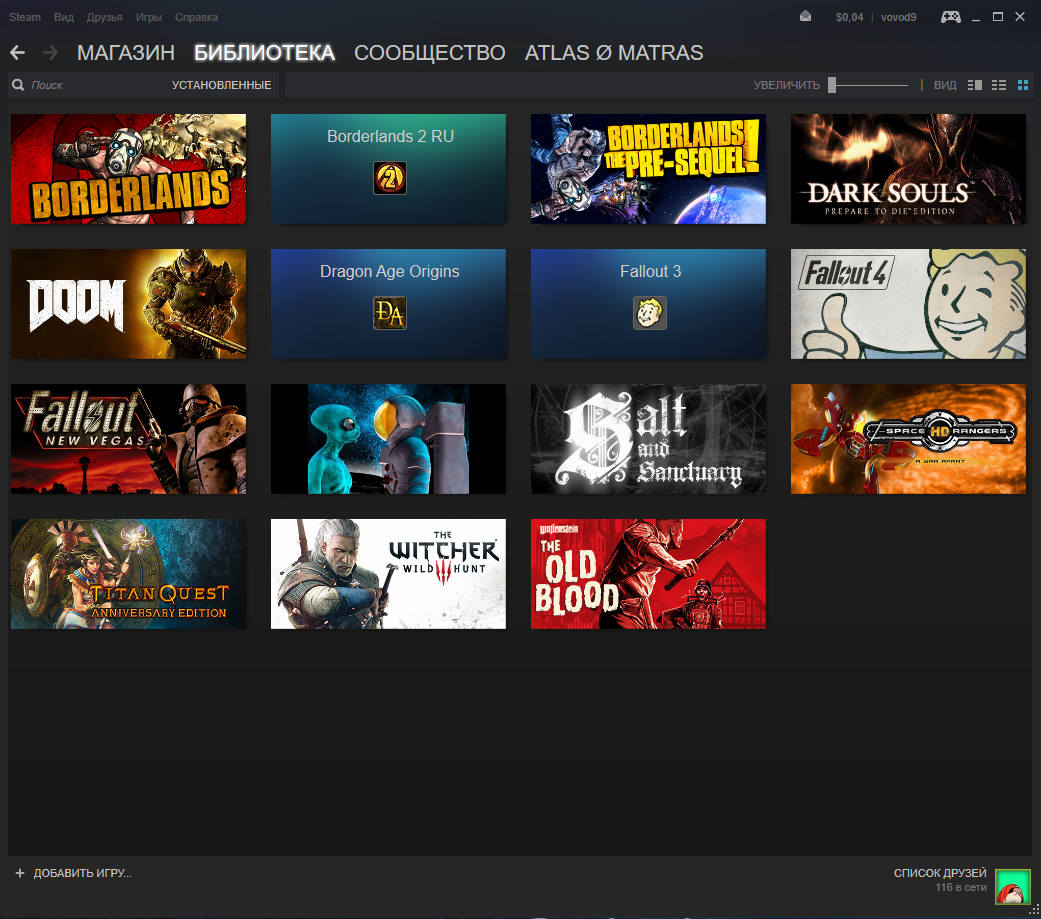This screenshot has height=919, width=1041.
Task: Select Borderlands The Pre-Sequel tile
Action: [648, 169]
